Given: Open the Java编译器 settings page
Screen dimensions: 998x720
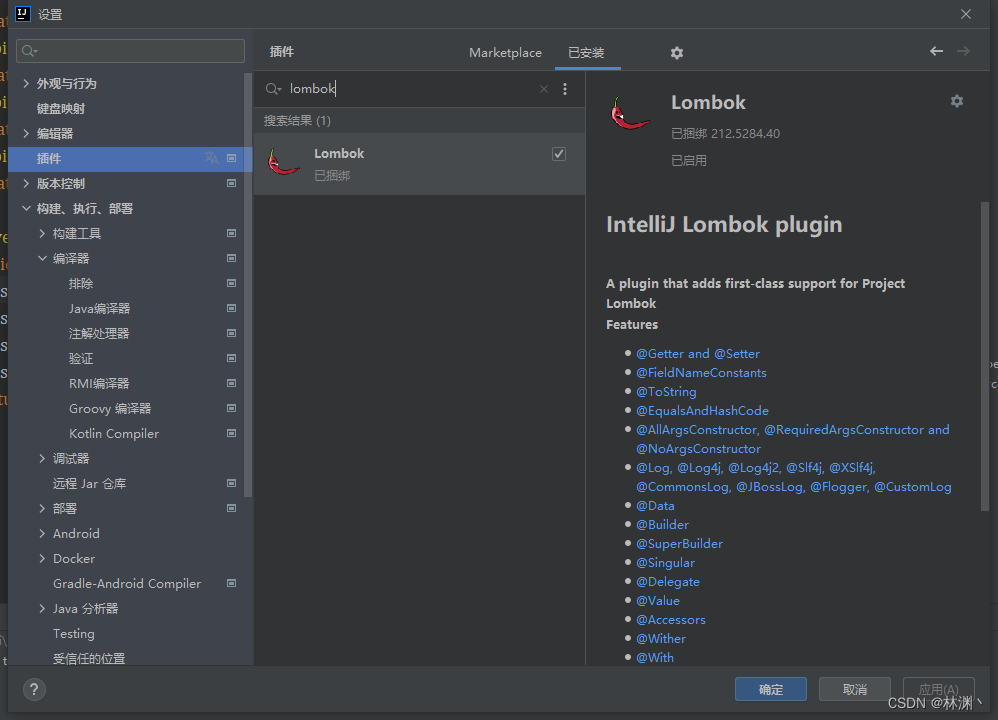Looking at the screenshot, I should [100, 309].
